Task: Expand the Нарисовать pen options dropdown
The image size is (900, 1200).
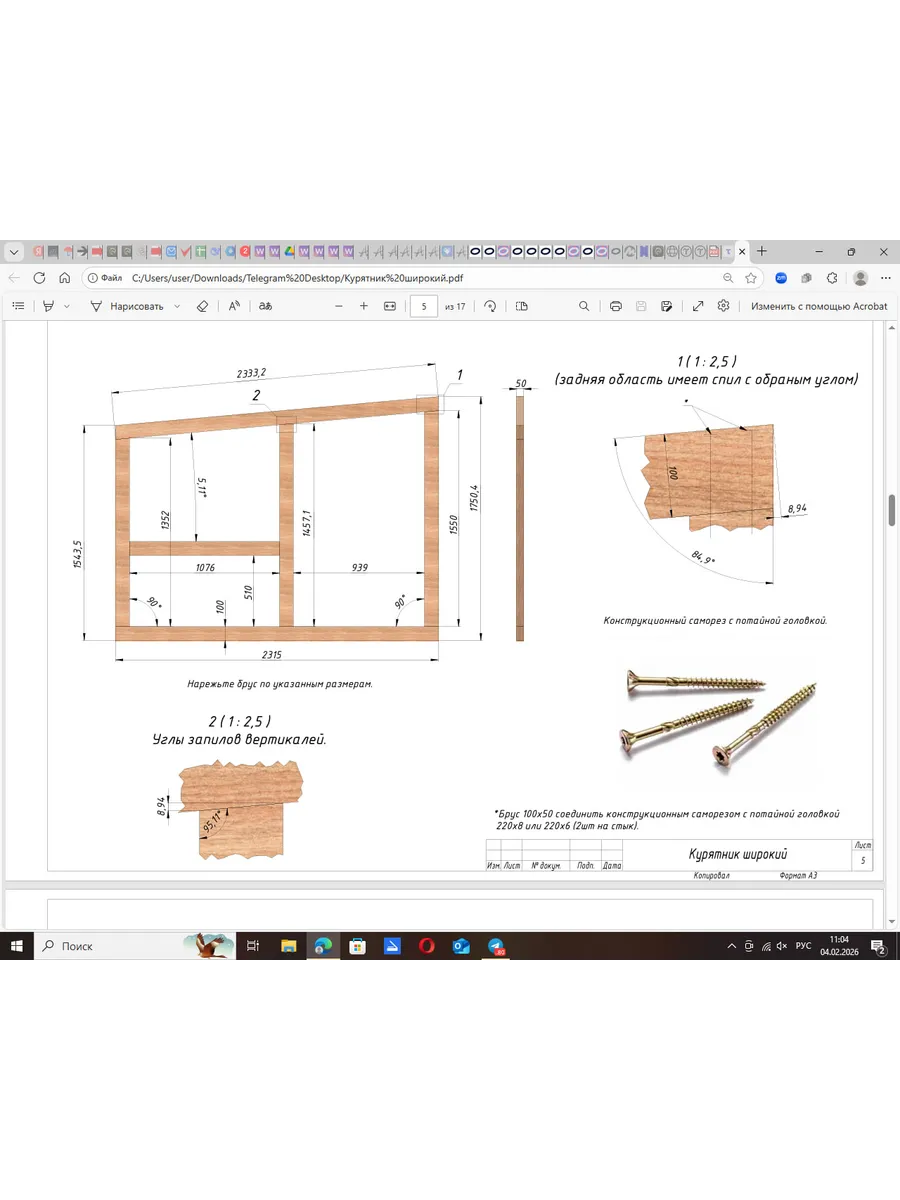Action: pos(177,306)
